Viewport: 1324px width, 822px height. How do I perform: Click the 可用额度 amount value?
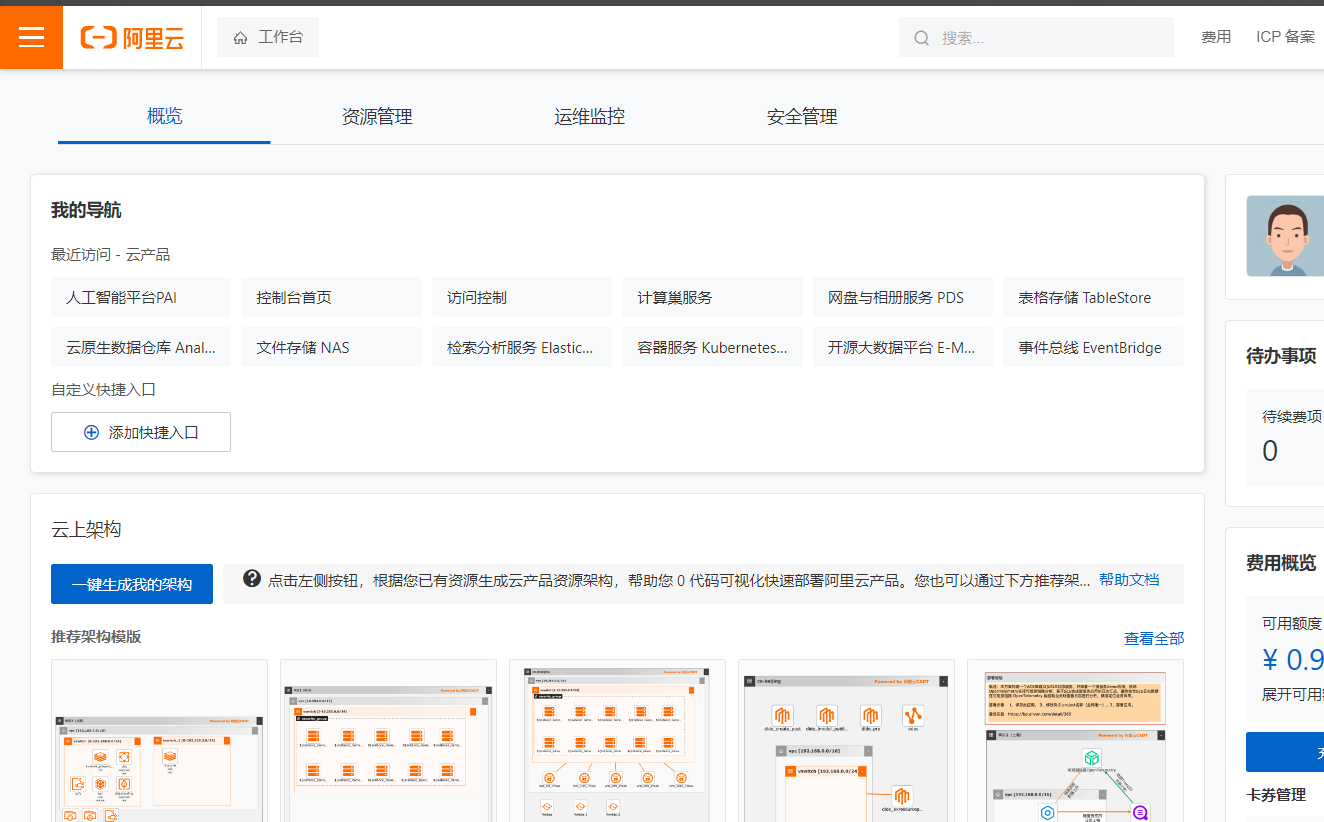click(x=1292, y=660)
